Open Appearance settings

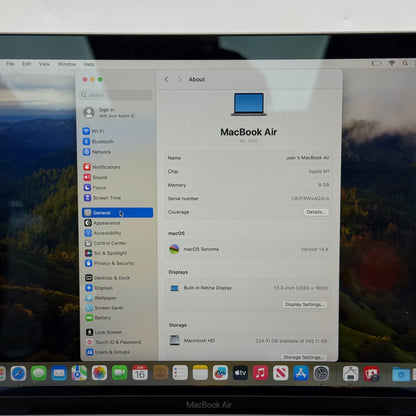pos(102,223)
